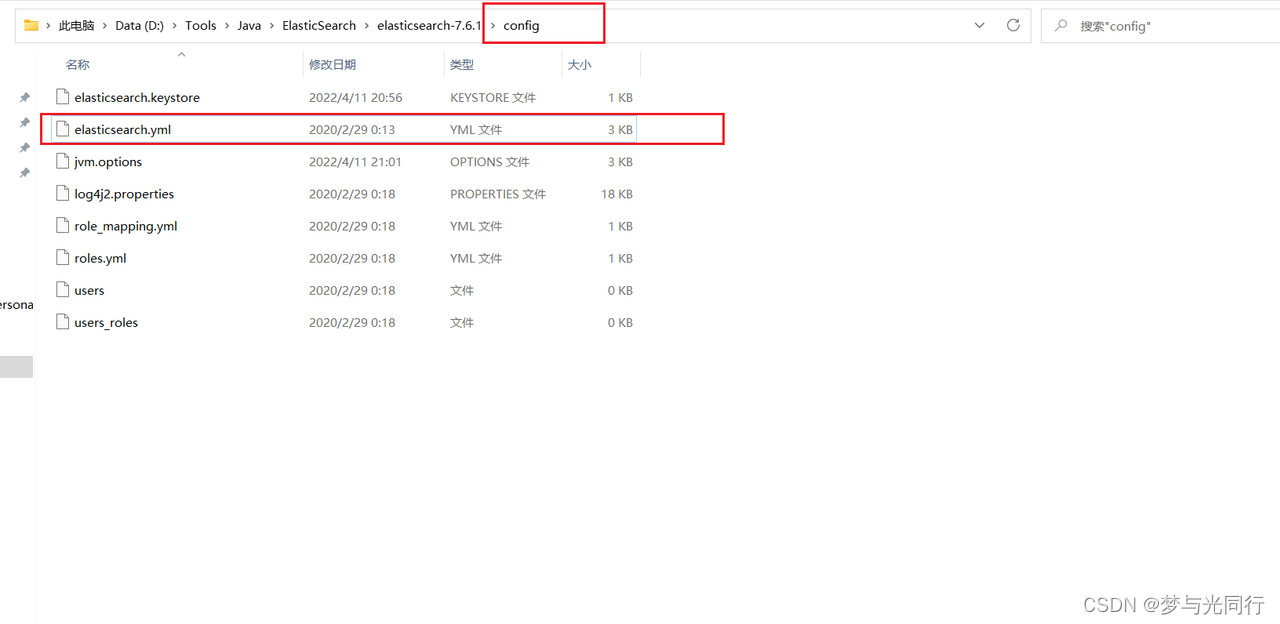Image resolution: width=1280 pixels, height=624 pixels.
Task: Click the roles.yml file icon
Action: 63,257
